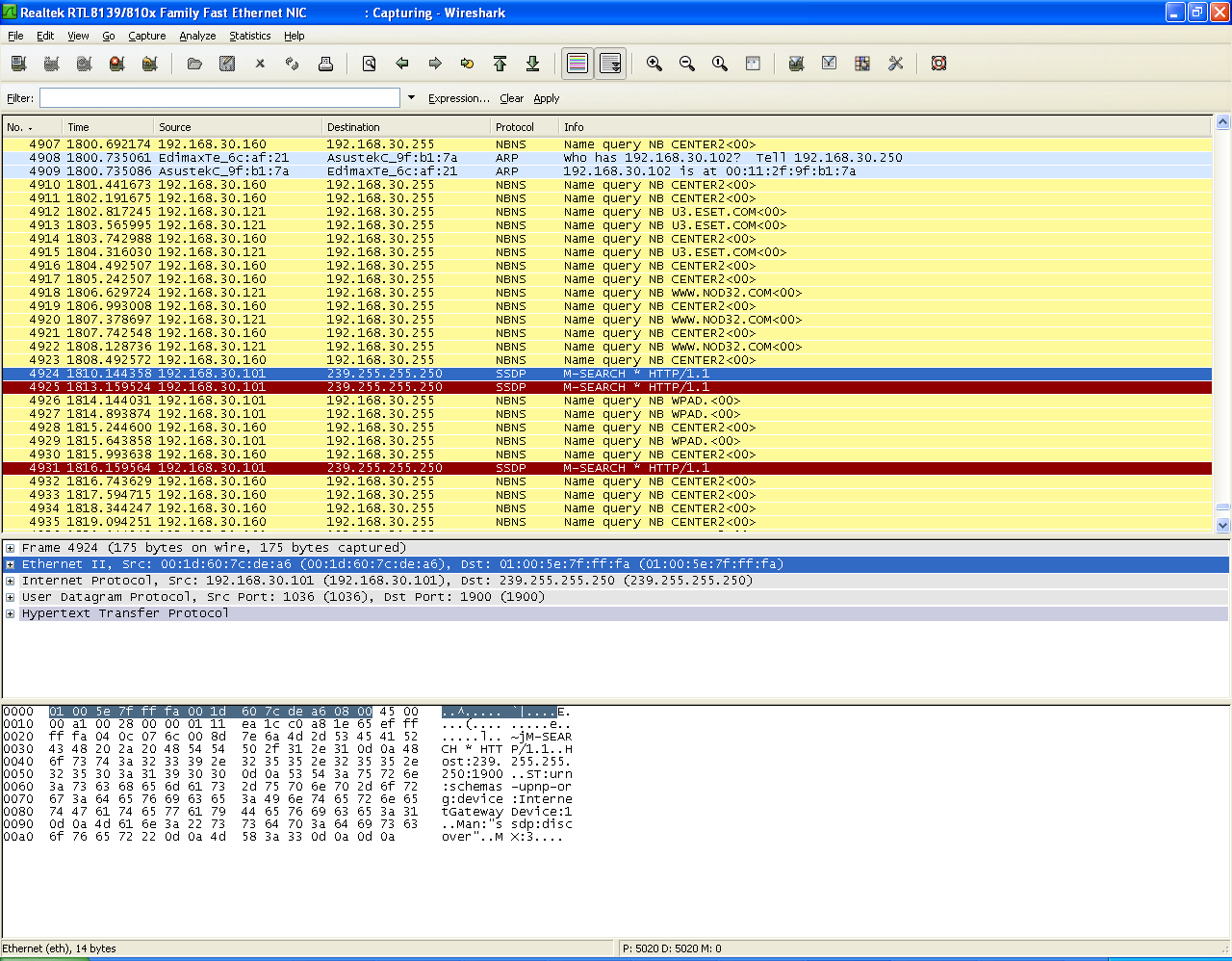The image size is (1232, 961).
Task: Go to packet number icon
Action: [468, 64]
